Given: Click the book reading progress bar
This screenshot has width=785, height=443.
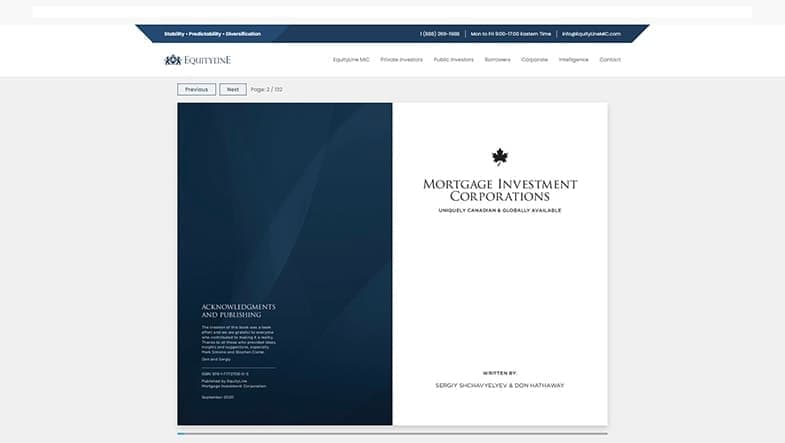Looking at the screenshot, I should 392,434.
